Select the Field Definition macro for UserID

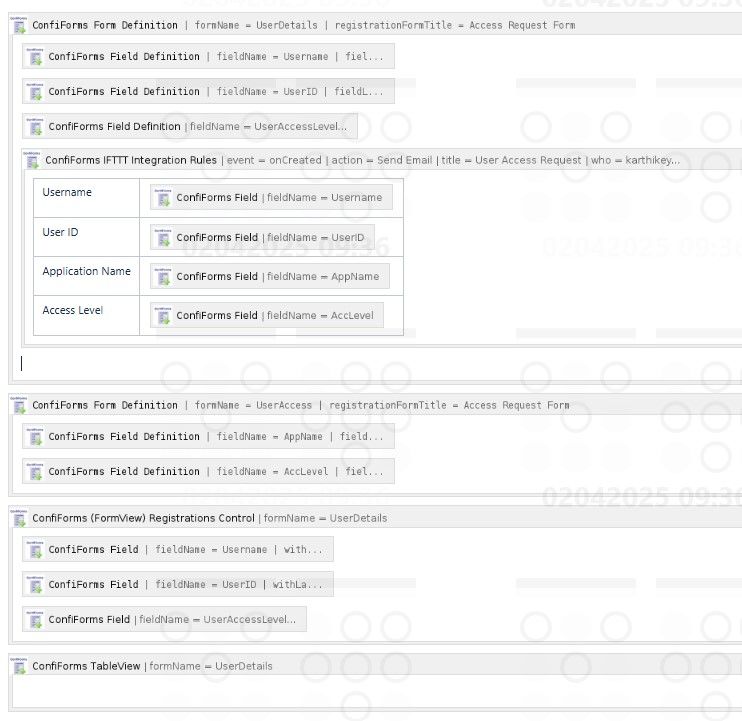click(208, 91)
